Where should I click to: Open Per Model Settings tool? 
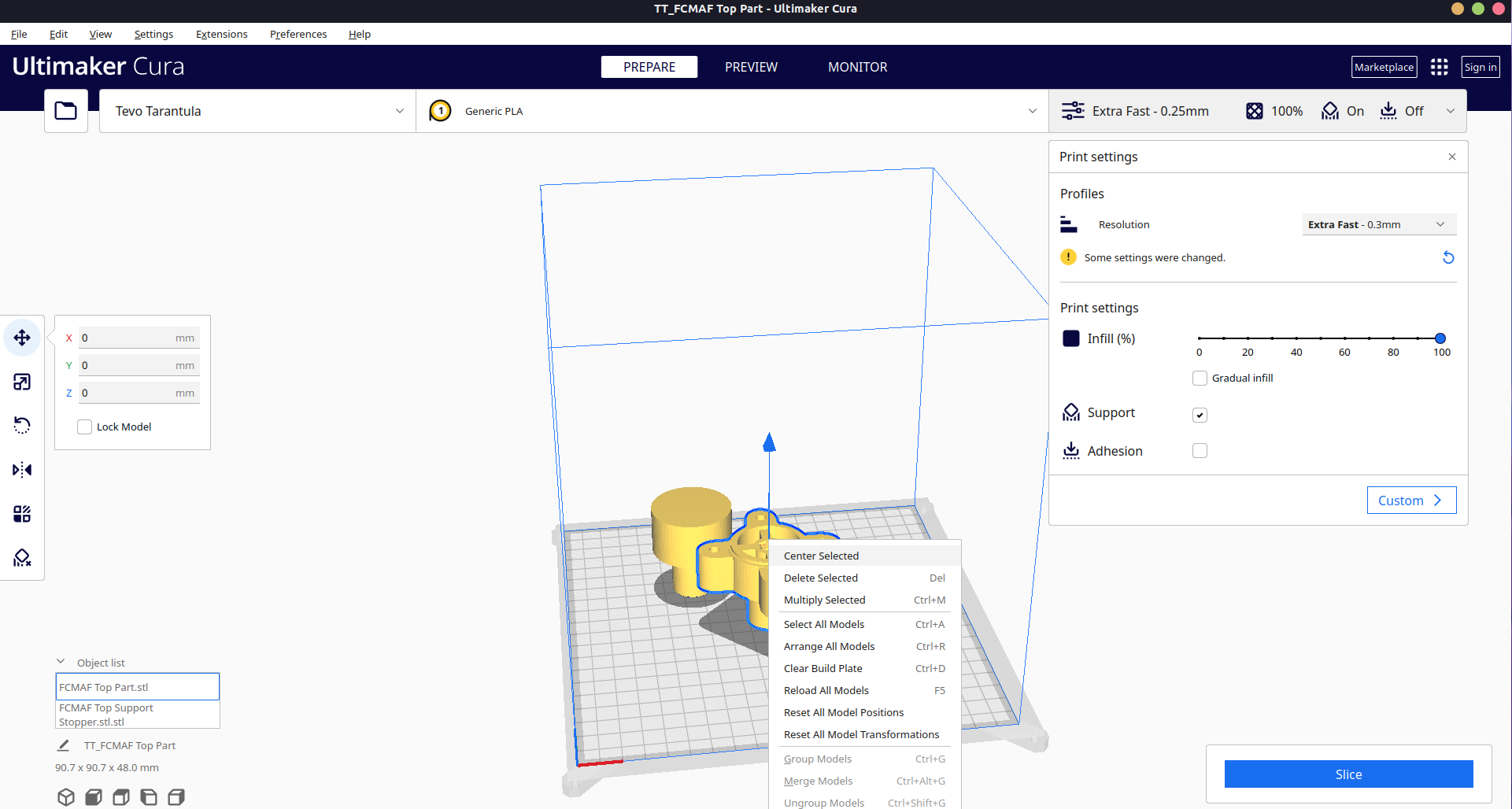[x=22, y=514]
